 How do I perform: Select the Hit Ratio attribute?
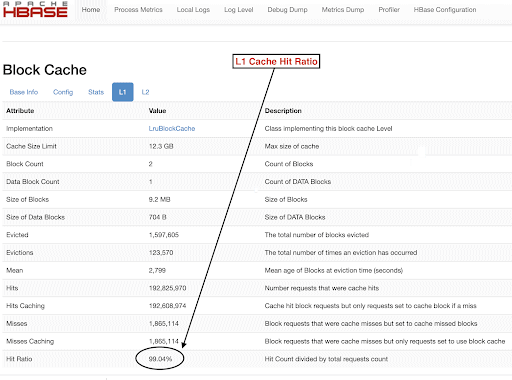pos(19,359)
